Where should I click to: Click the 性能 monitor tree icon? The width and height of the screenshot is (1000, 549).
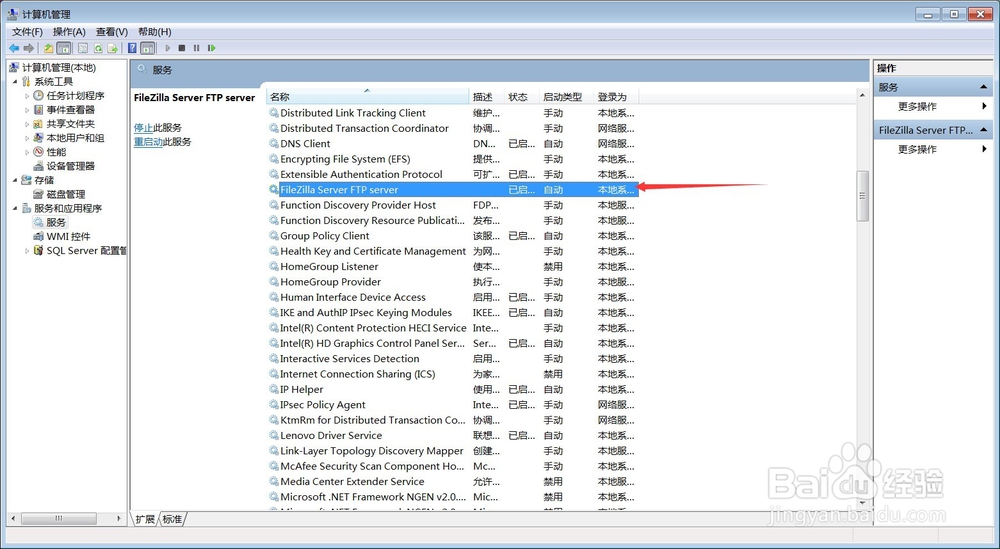click(38, 152)
